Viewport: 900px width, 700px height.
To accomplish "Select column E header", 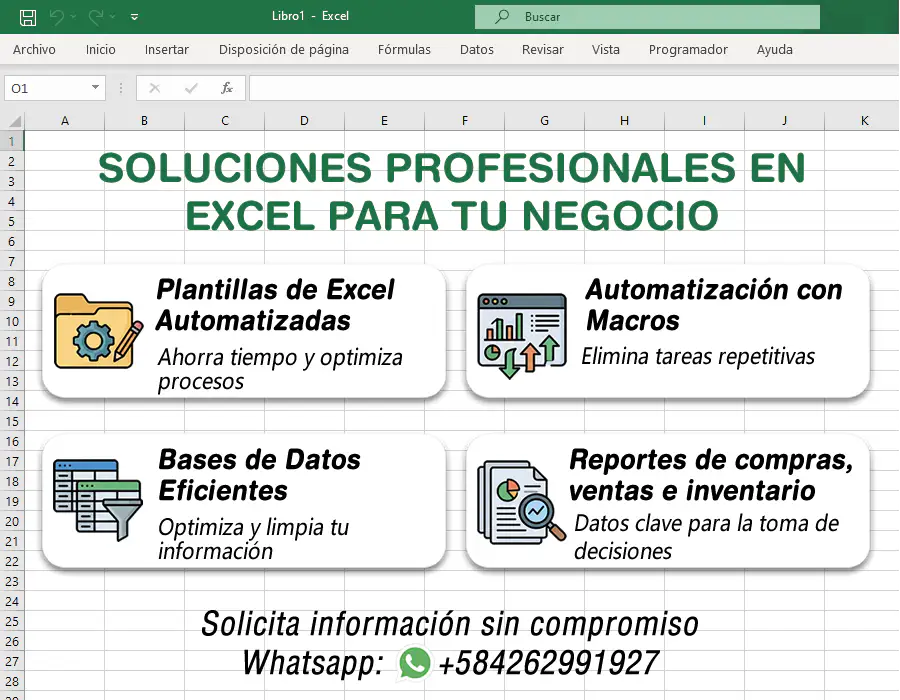I will [384, 120].
